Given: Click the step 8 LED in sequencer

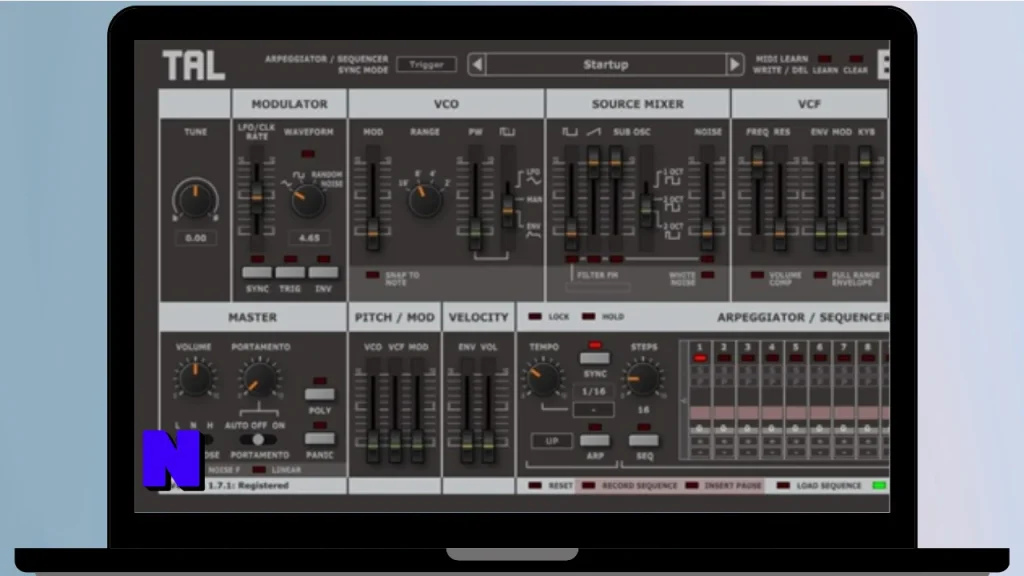Looking at the screenshot, I should 868,358.
